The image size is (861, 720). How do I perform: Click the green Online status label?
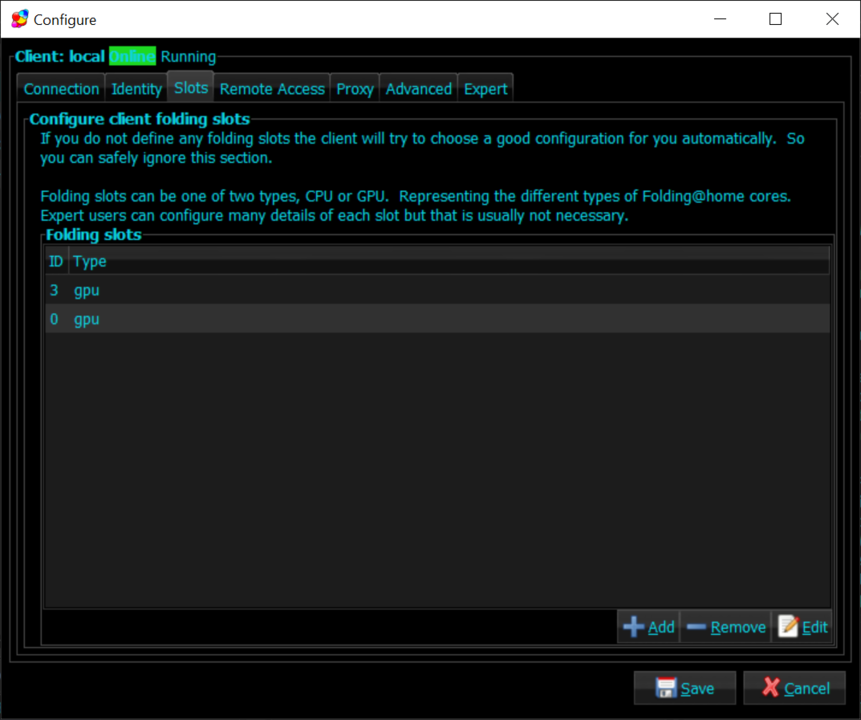[x=132, y=57]
